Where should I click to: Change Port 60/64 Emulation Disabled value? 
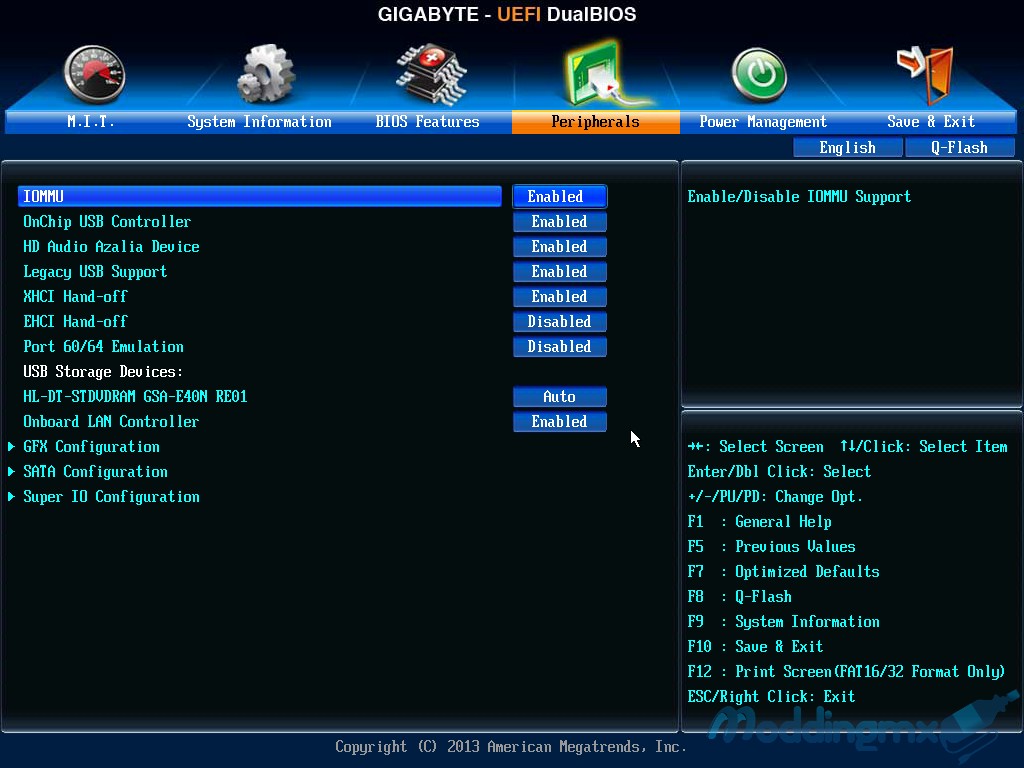click(x=560, y=346)
